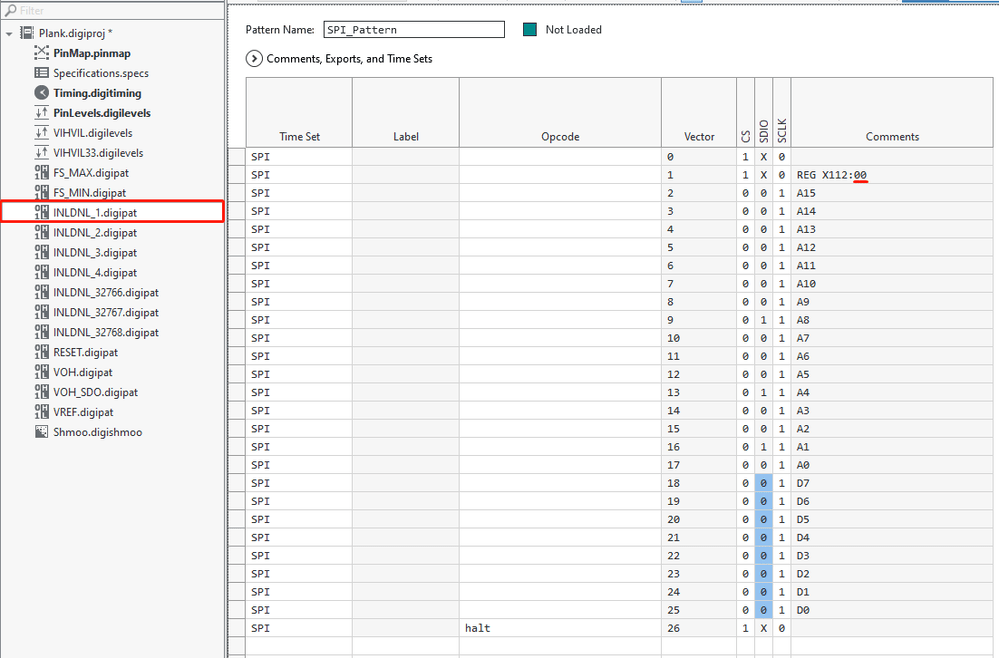The height and width of the screenshot is (658, 999).
Task: Select the CS value in vector 1 row
Action: coord(745,175)
